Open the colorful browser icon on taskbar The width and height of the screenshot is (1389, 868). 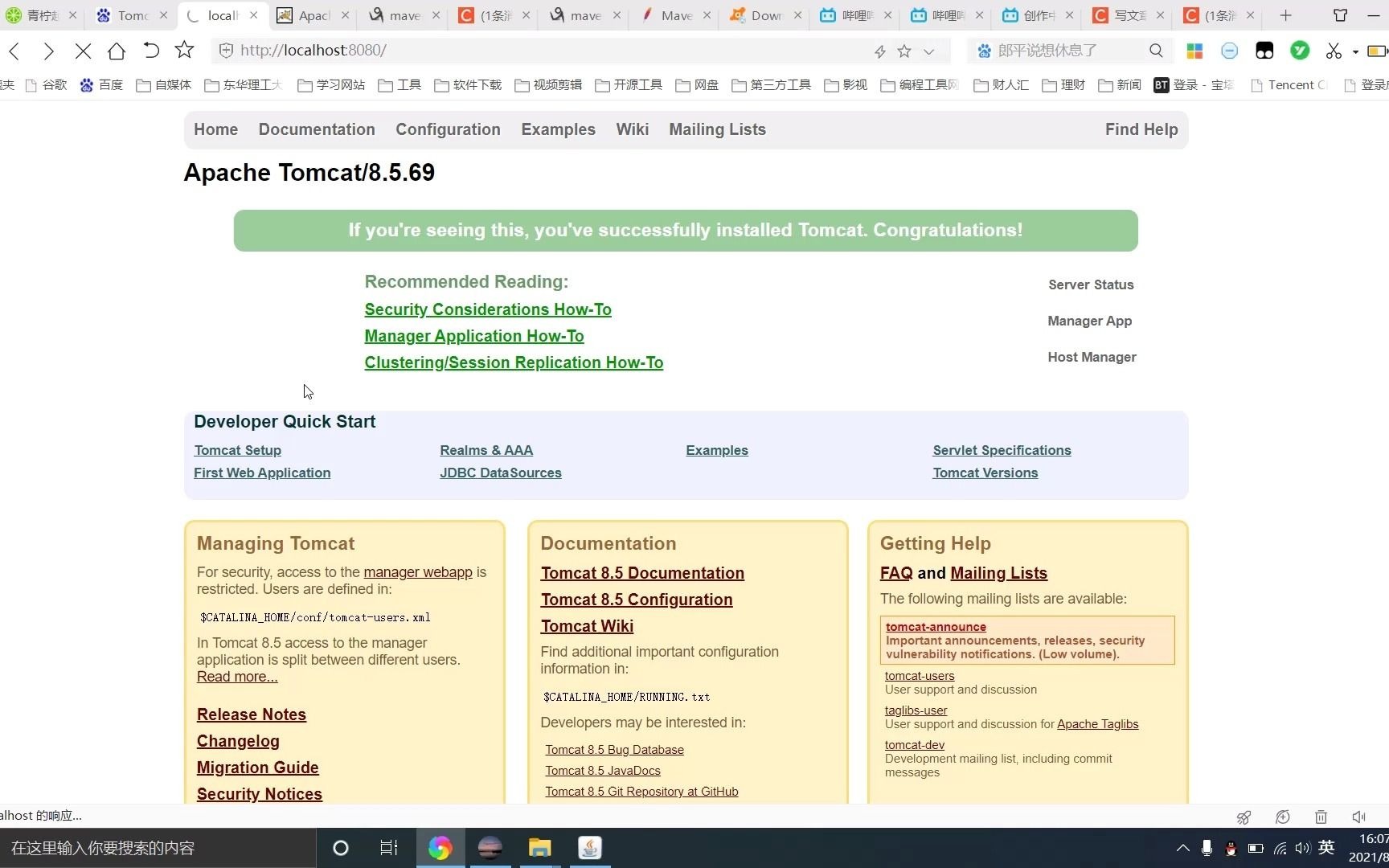[x=440, y=848]
